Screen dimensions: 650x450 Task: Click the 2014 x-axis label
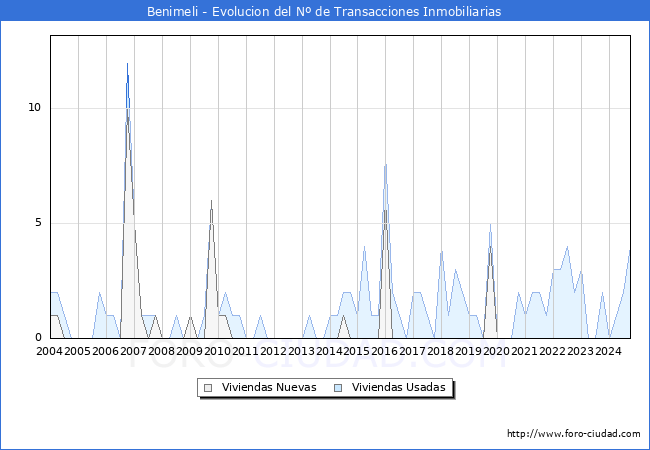coord(329,351)
